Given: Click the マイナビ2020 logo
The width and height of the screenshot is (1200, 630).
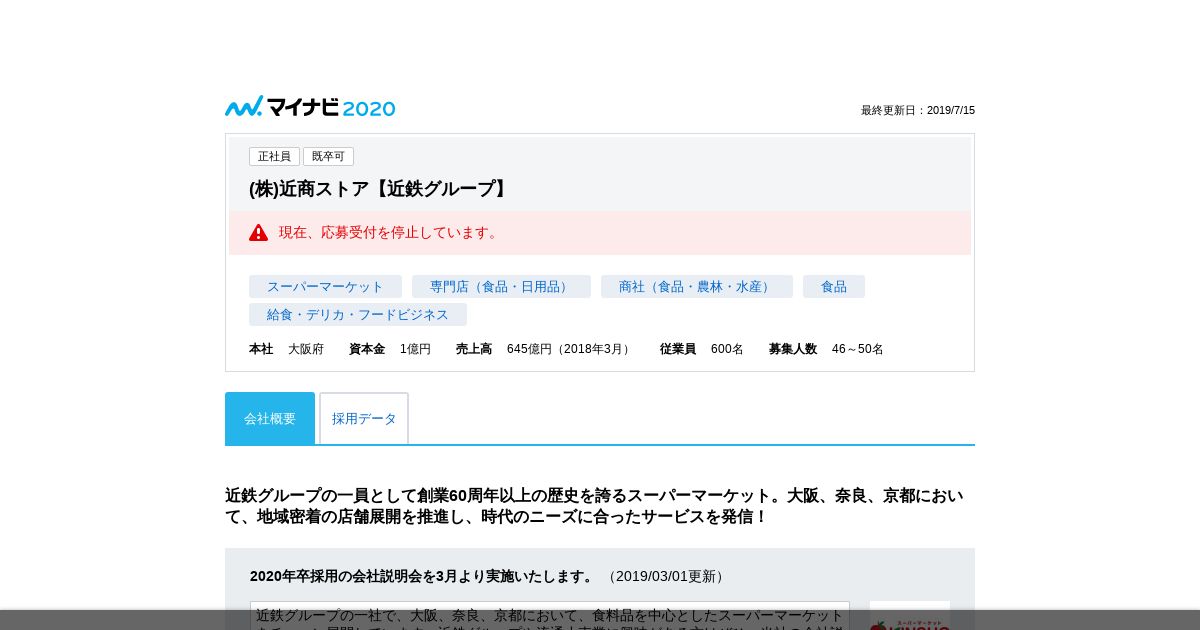Looking at the screenshot, I should click(x=310, y=107).
